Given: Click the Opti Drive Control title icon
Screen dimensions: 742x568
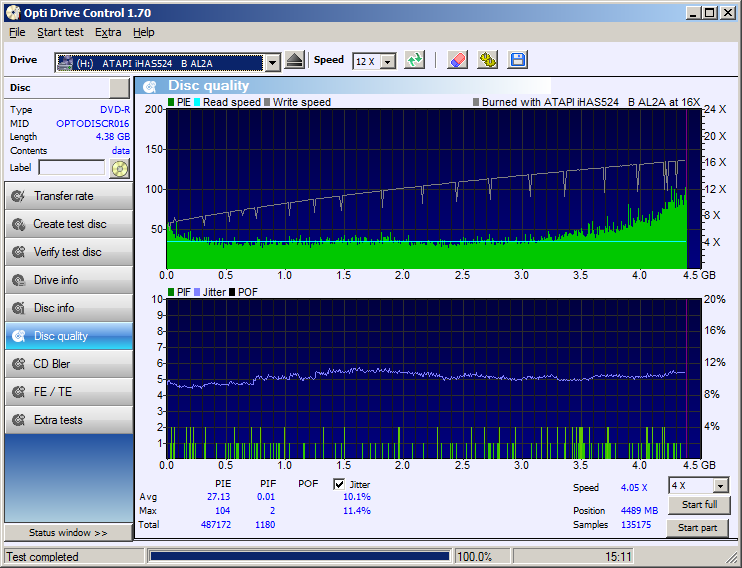Looking at the screenshot, I should pyautogui.click(x=13, y=12).
